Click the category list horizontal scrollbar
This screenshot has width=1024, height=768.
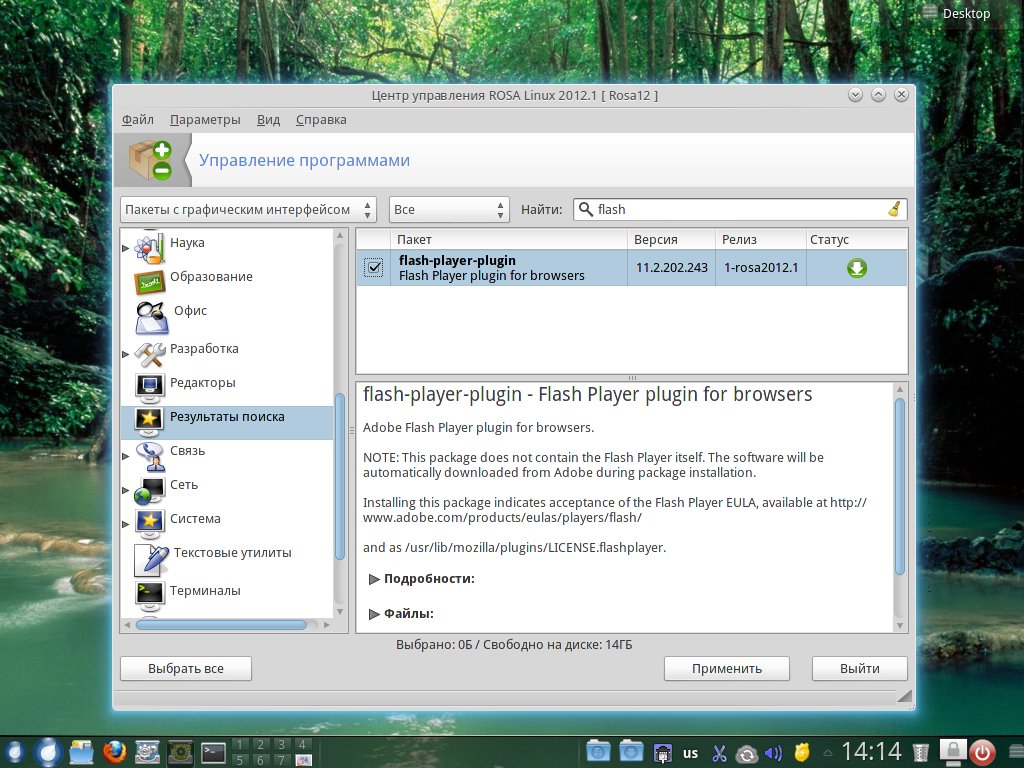[222, 625]
